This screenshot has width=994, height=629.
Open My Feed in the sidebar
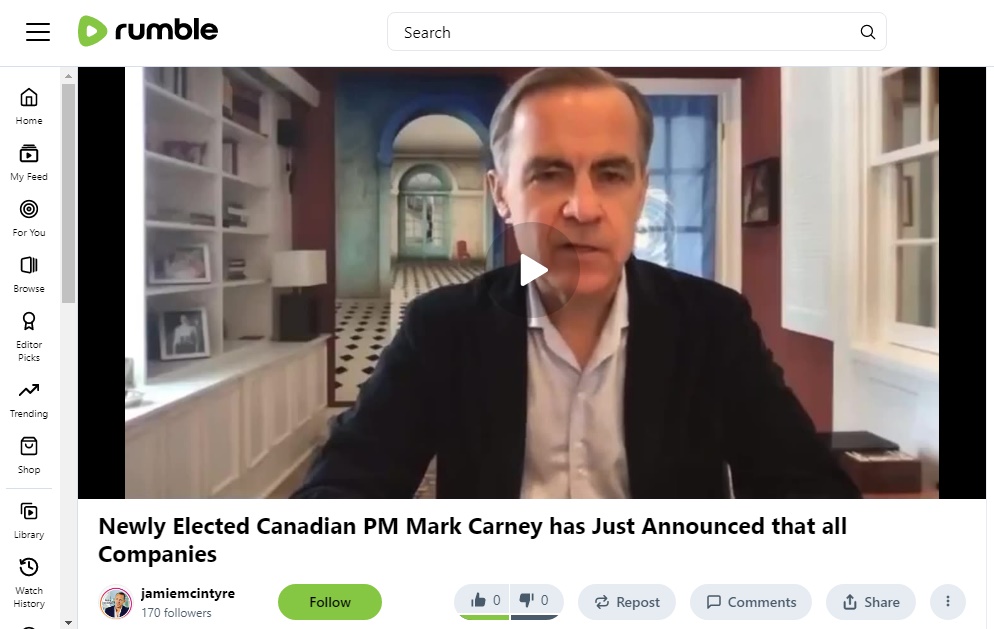point(29,163)
